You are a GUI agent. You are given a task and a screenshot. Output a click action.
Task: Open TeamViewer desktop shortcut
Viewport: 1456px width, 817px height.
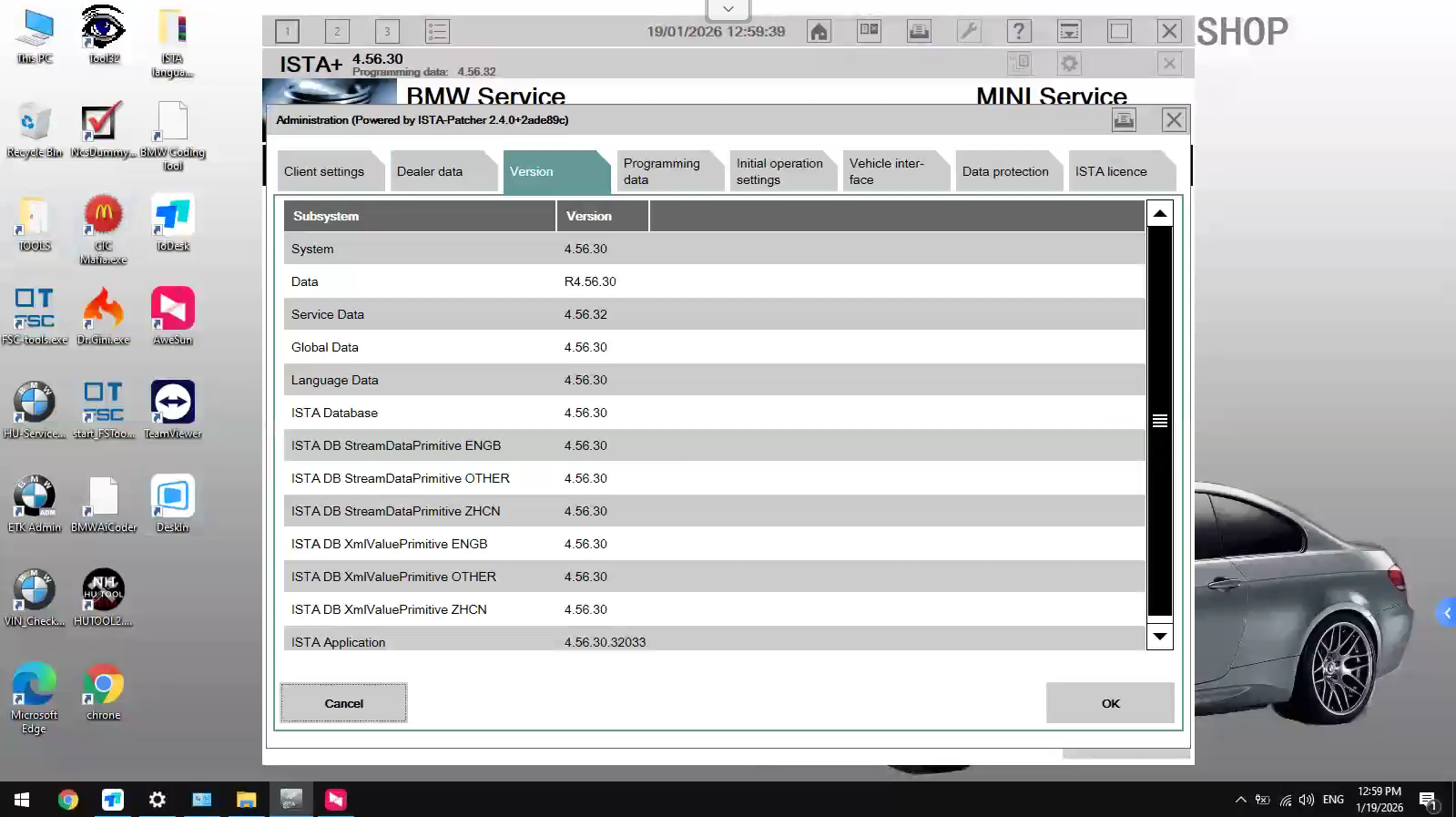click(172, 409)
